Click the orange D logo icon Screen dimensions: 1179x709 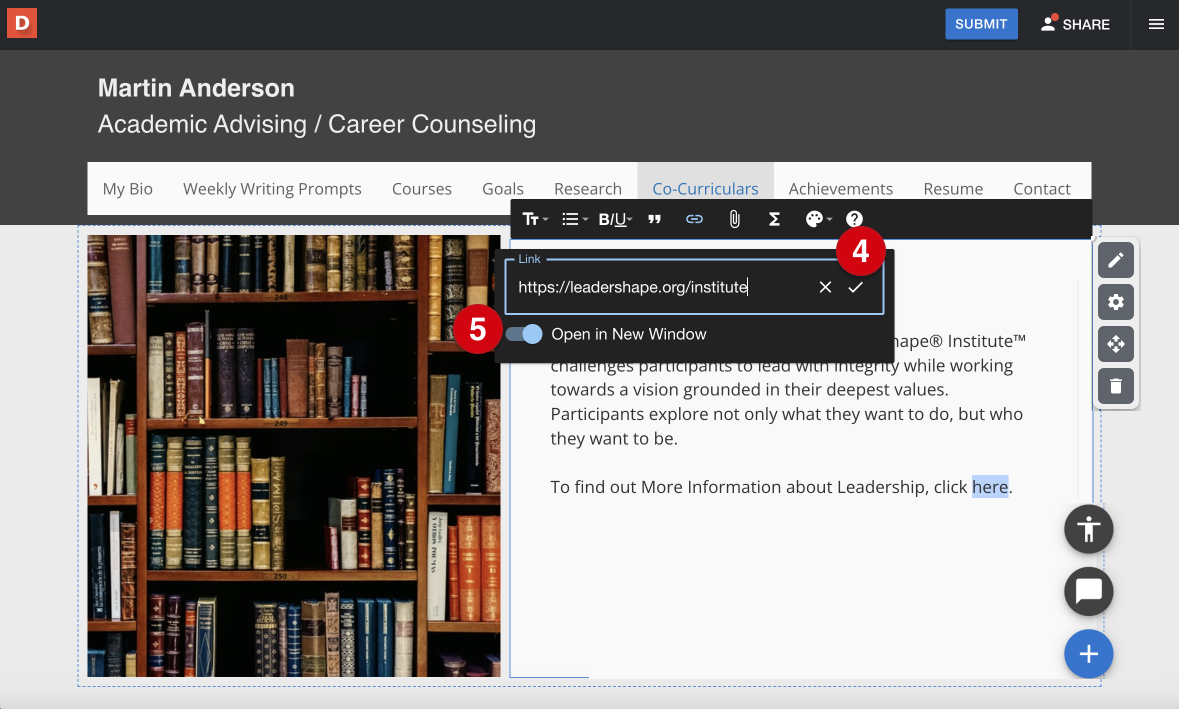pyautogui.click(x=22, y=23)
